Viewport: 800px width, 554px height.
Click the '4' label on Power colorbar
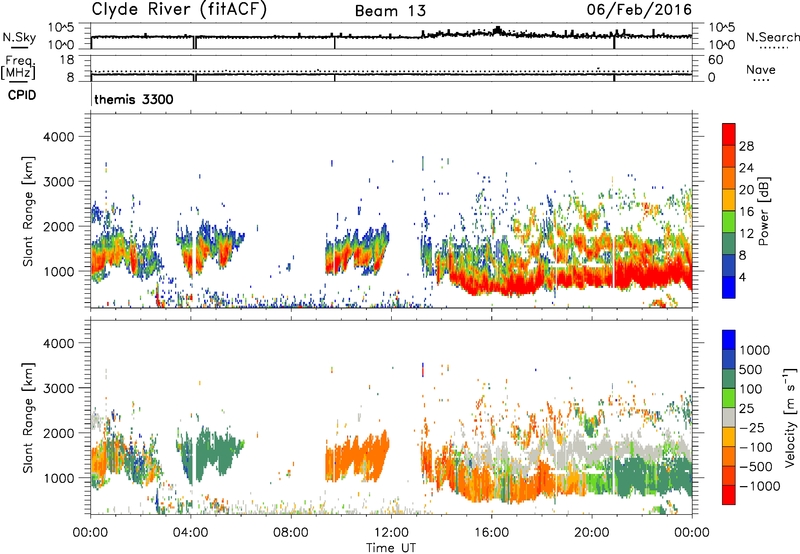point(743,277)
